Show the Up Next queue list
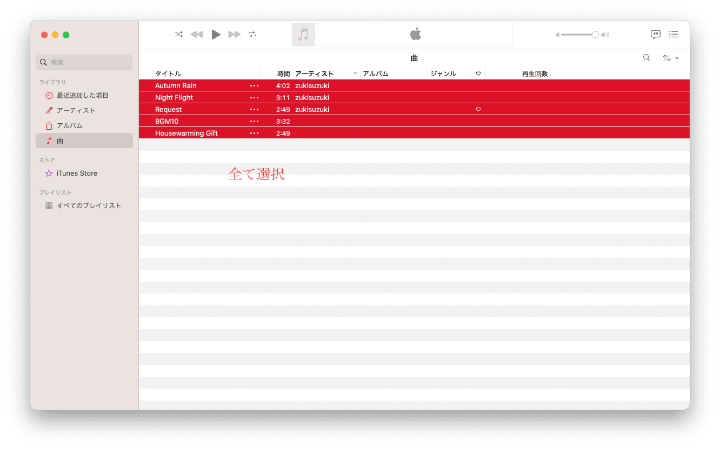Viewport: 720px width, 449px height. (674, 34)
